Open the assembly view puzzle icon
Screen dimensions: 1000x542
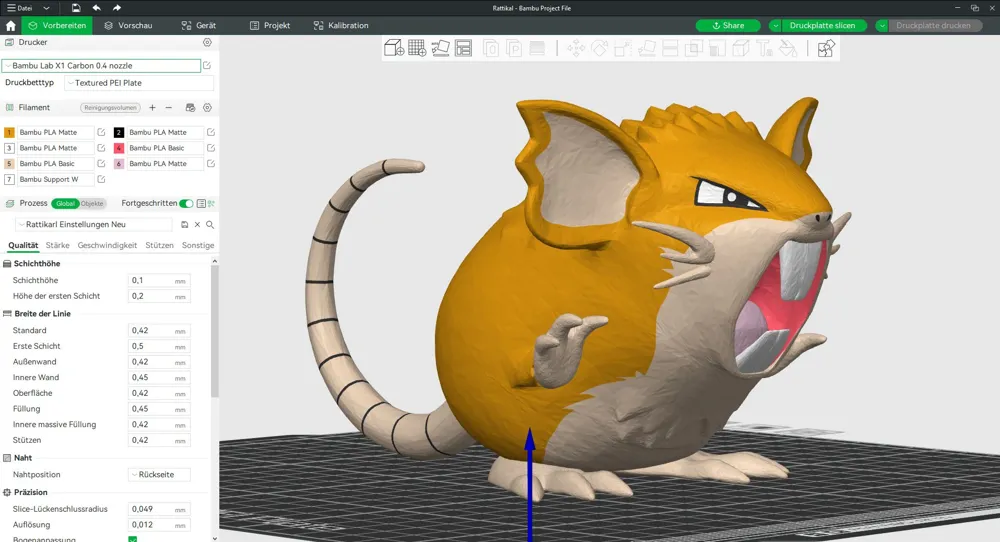coord(826,48)
